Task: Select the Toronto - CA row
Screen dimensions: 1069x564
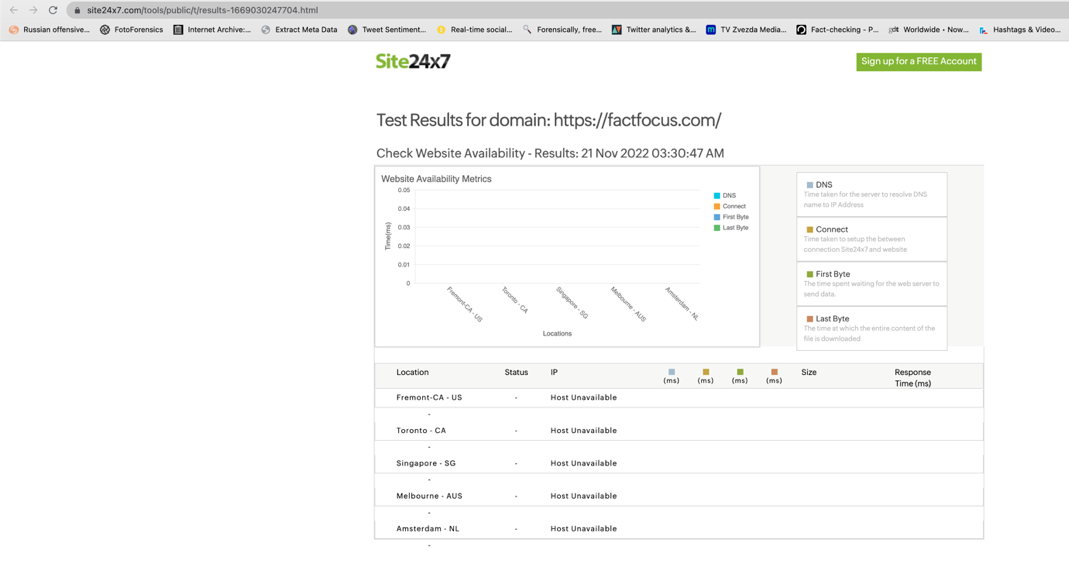Action: [678, 430]
